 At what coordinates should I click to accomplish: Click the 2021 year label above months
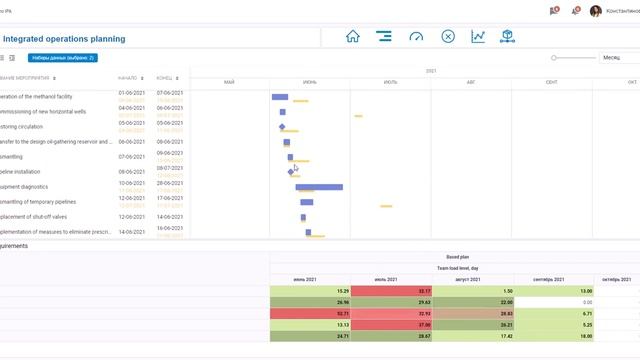pyautogui.click(x=431, y=71)
